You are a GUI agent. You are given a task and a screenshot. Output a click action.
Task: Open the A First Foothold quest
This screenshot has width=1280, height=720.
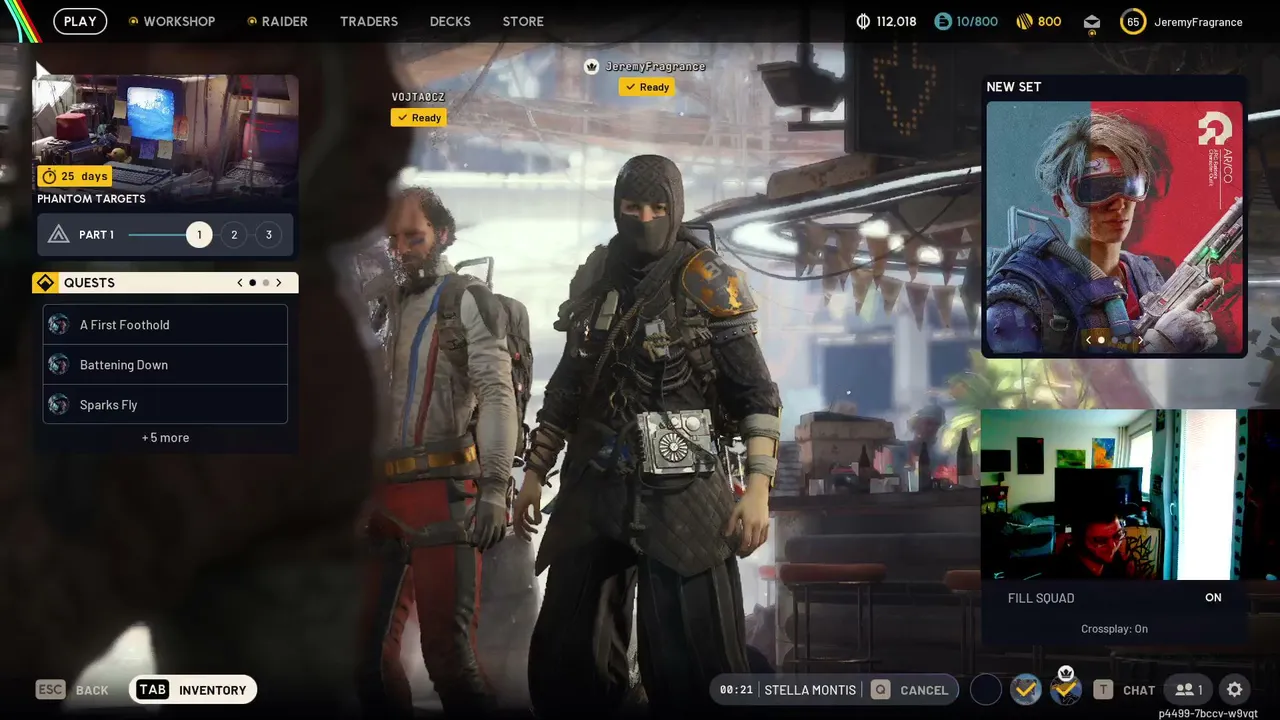(165, 325)
